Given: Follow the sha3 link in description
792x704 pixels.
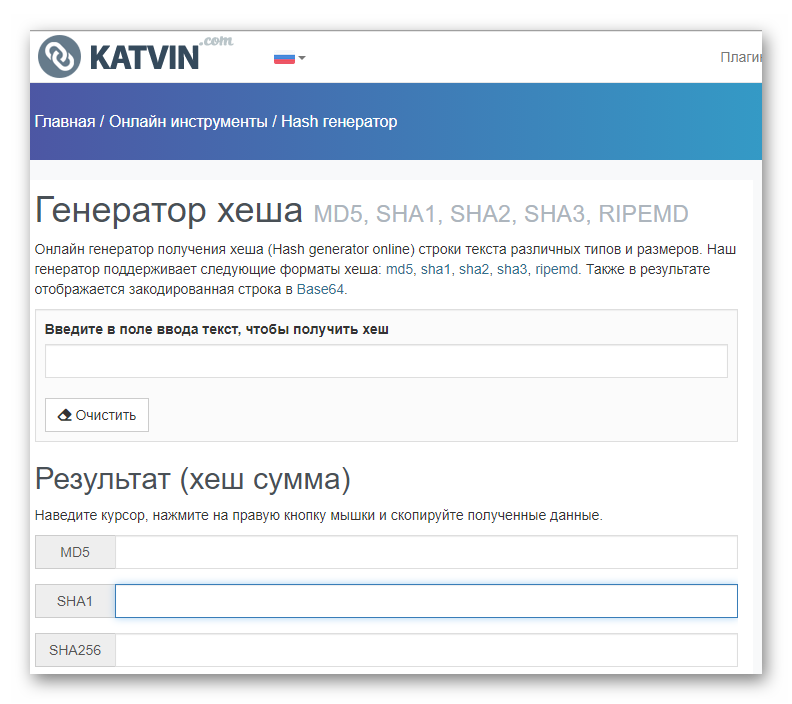Looking at the screenshot, I should click(x=512, y=270).
